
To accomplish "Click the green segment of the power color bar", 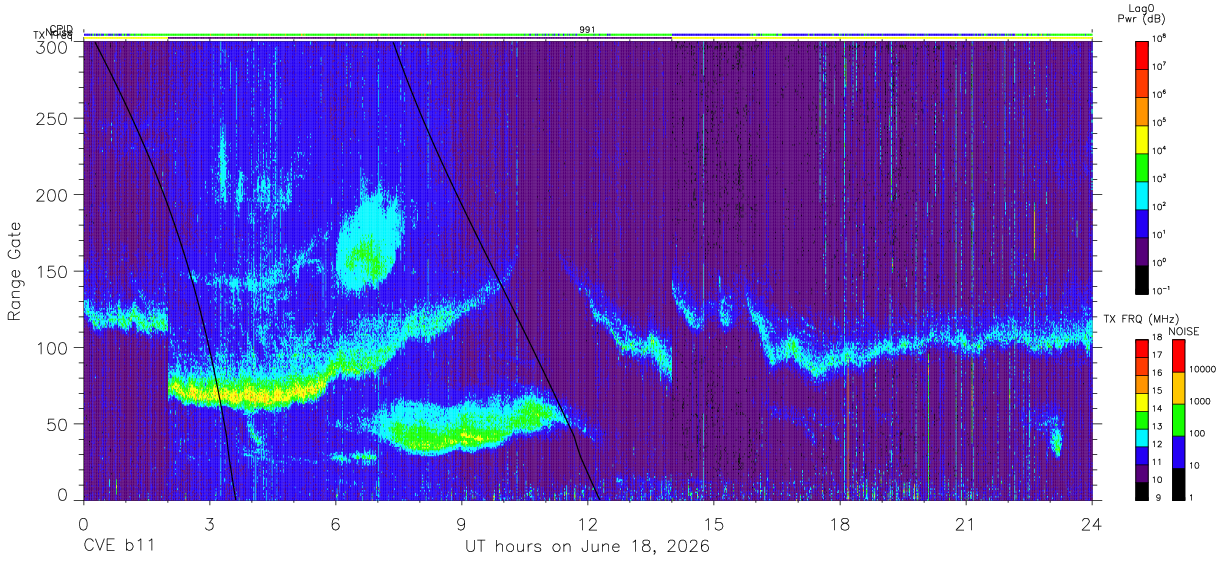I will pyautogui.click(x=1141, y=166).
